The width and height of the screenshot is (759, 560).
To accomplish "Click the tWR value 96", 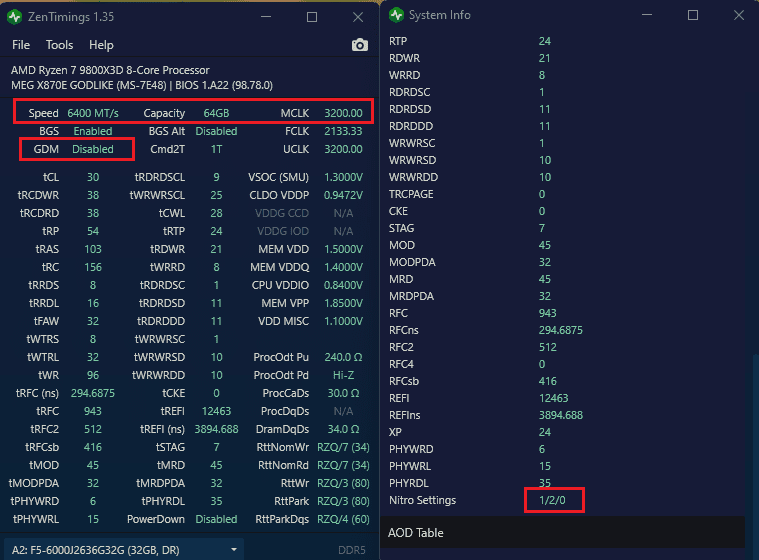I will [93, 375].
